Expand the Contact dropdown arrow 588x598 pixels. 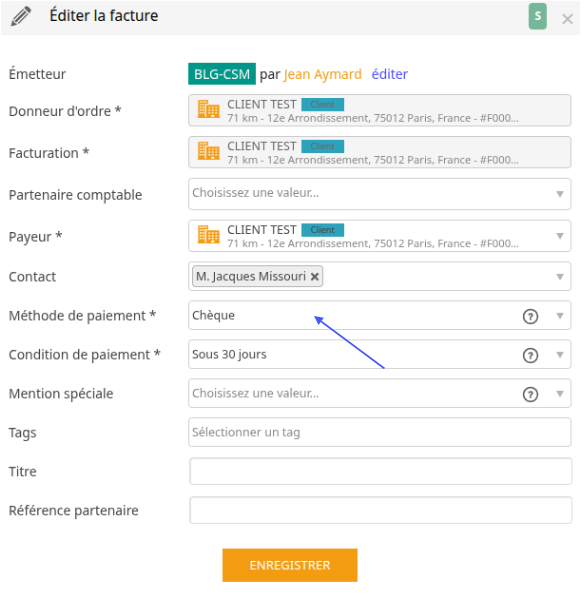(x=559, y=277)
